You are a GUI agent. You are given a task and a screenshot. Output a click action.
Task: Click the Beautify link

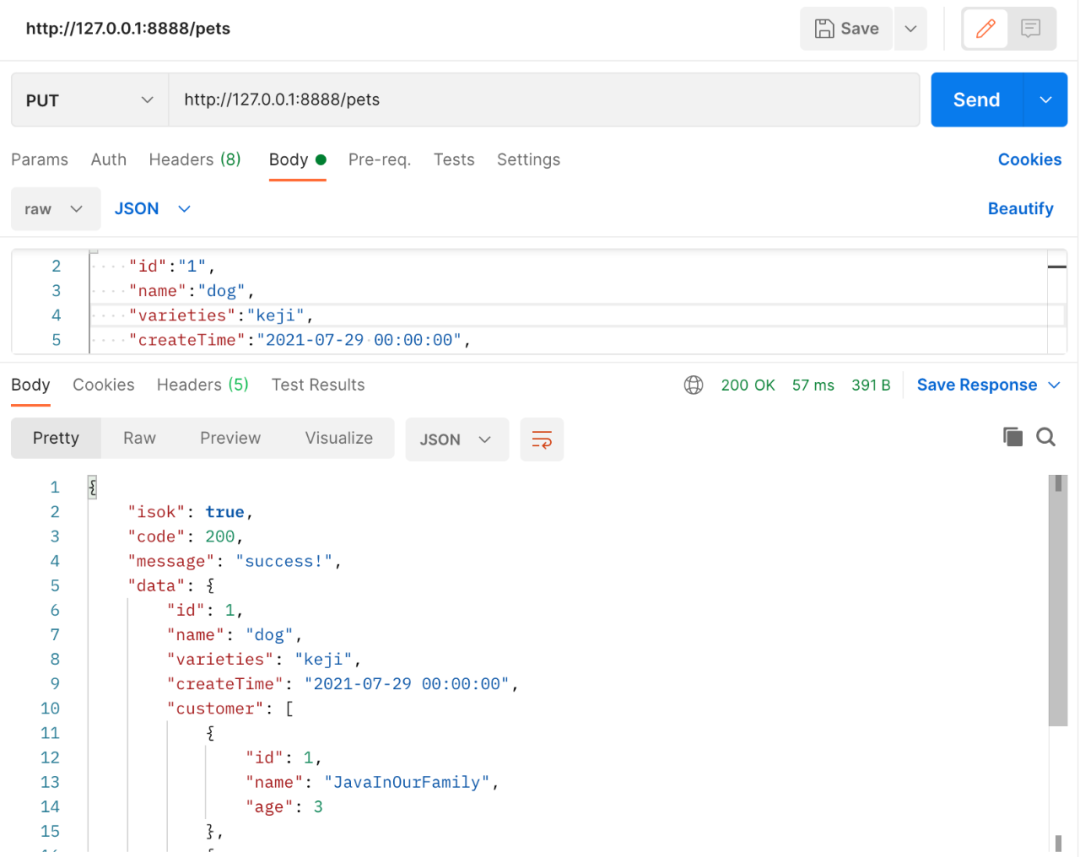pos(1020,209)
